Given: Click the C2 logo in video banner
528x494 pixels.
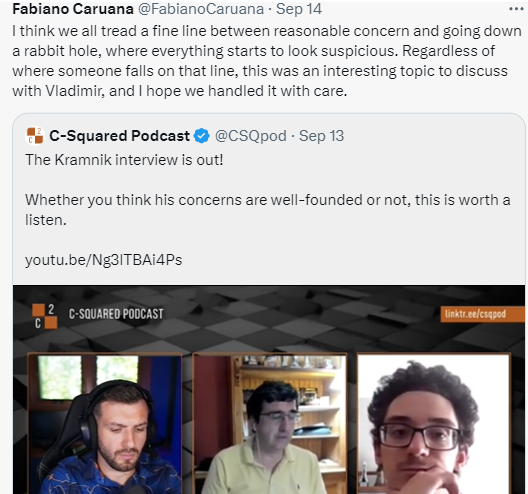Looking at the screenshot, I should click(x=44, y=316).
